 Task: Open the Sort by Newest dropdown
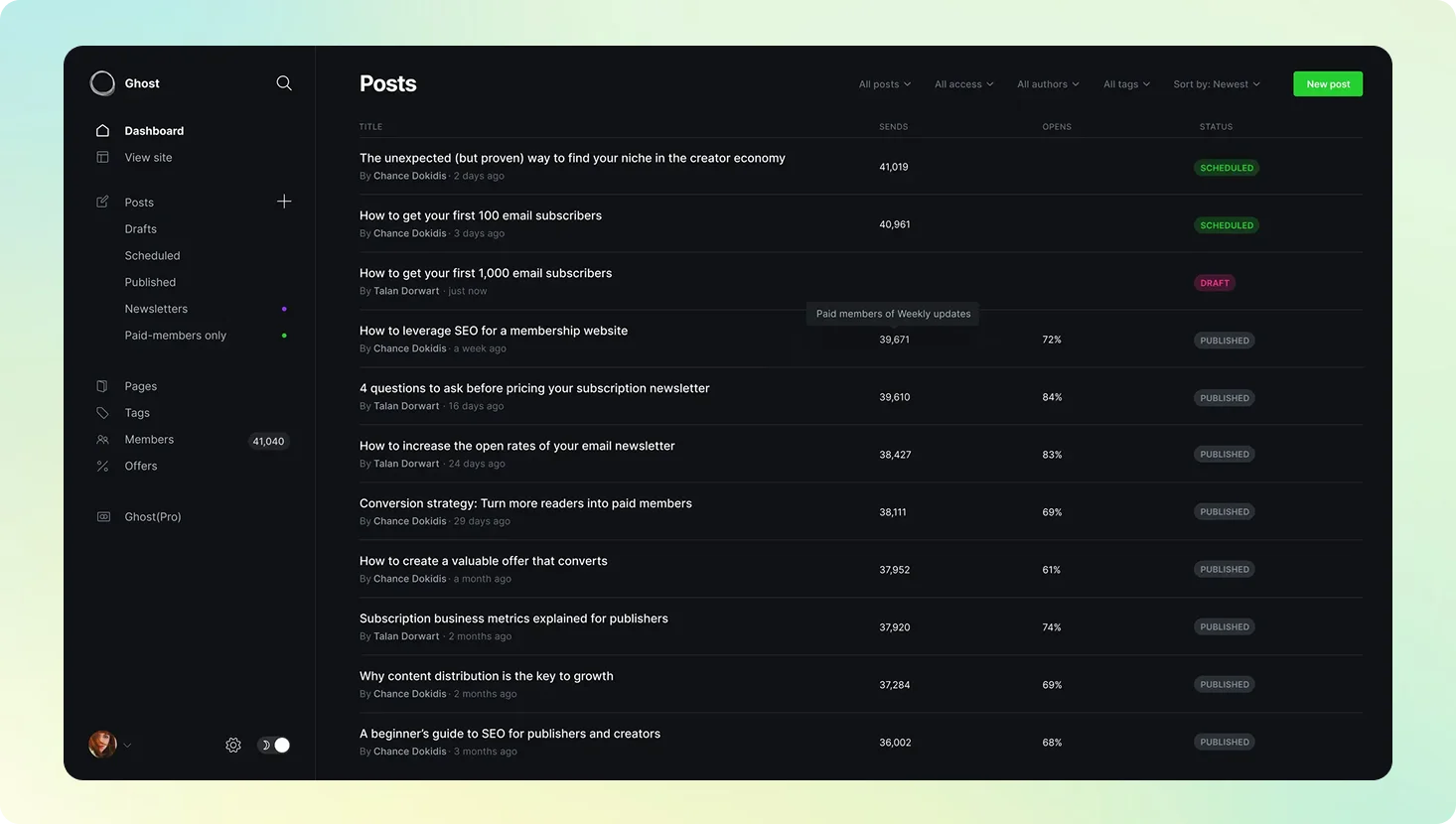[1216, 84]
